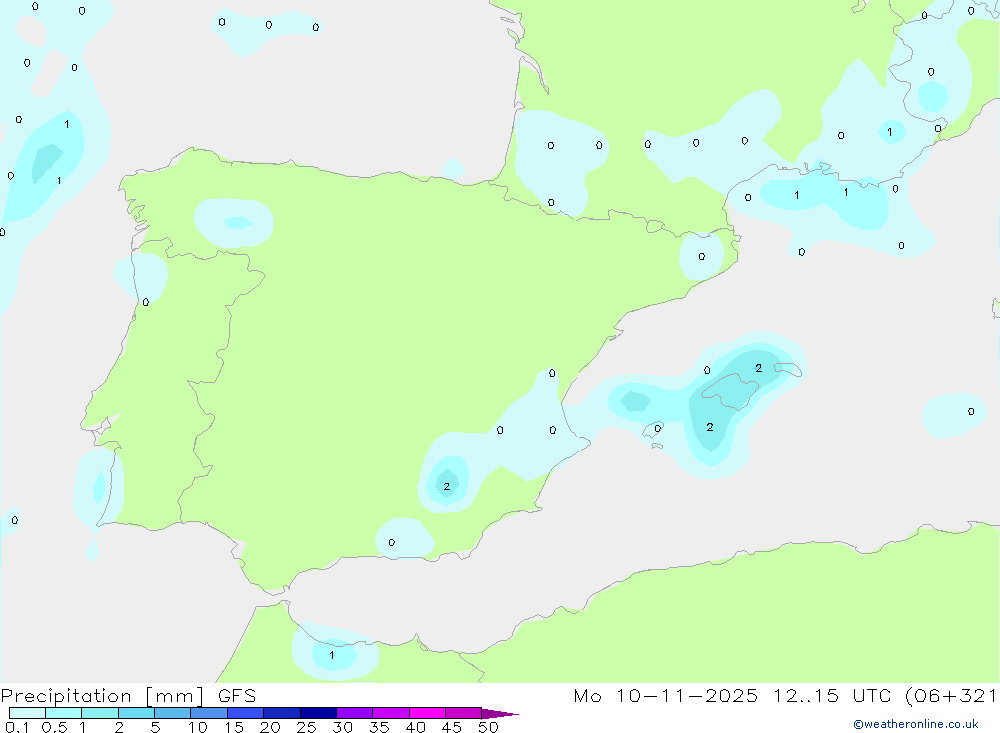Select the 0.1–0.5 mm palest cyan legend swatch
Screen dimensions: 1000x733
click(27, 713)
